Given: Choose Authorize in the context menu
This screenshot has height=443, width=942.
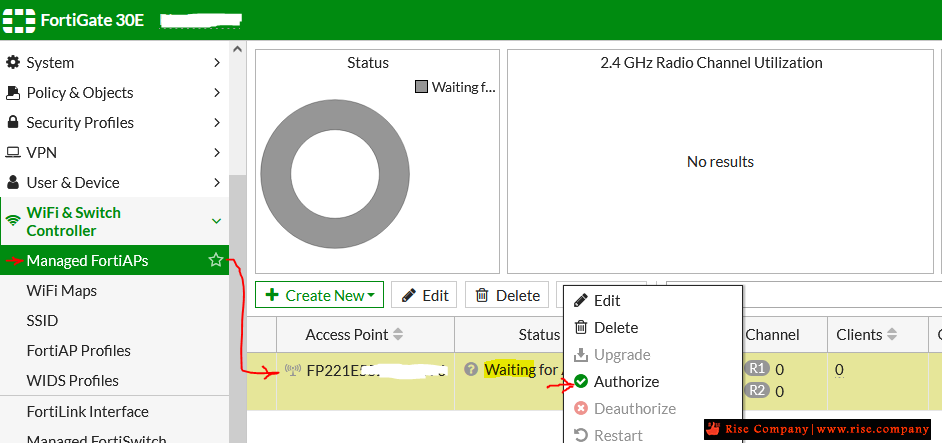Looking at the screenshot, I should point(652,382).
